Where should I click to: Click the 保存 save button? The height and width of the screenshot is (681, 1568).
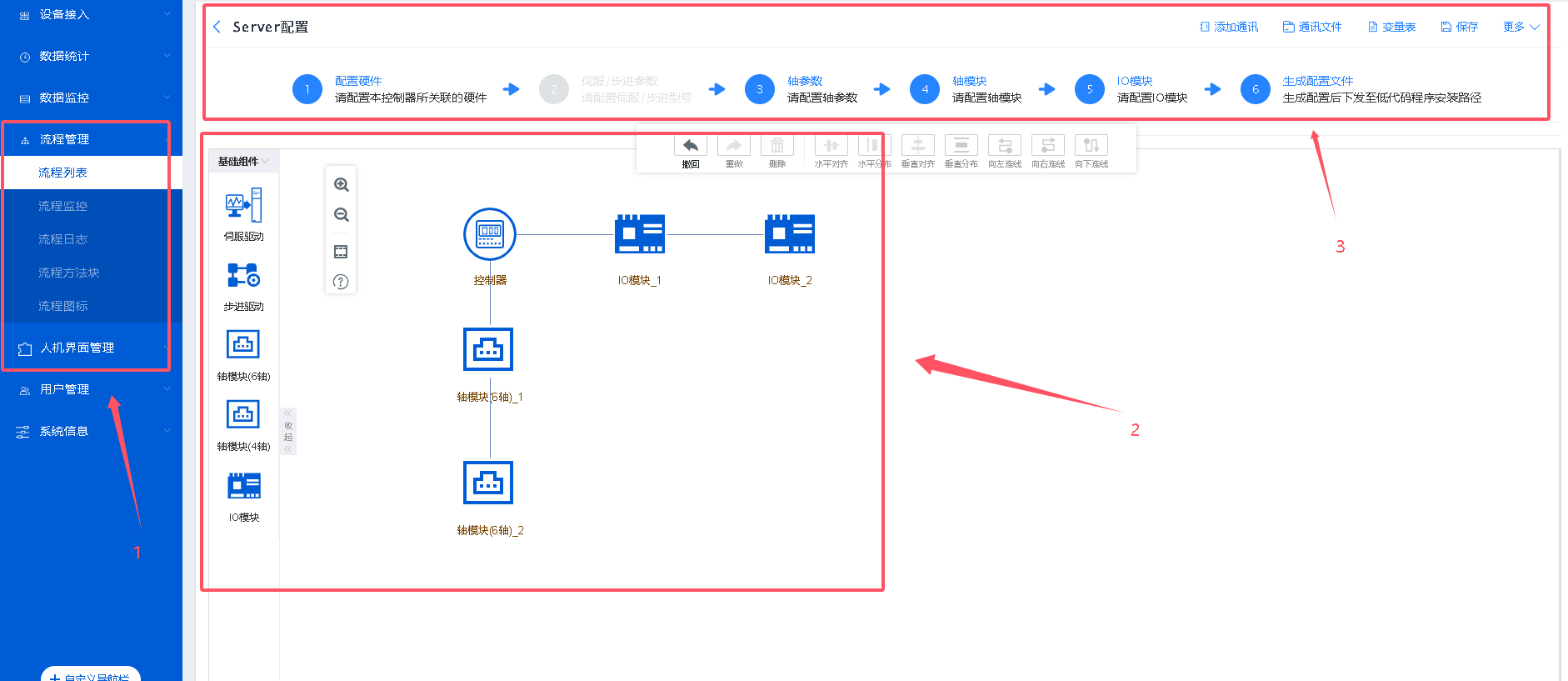[x=1460, y=27]
